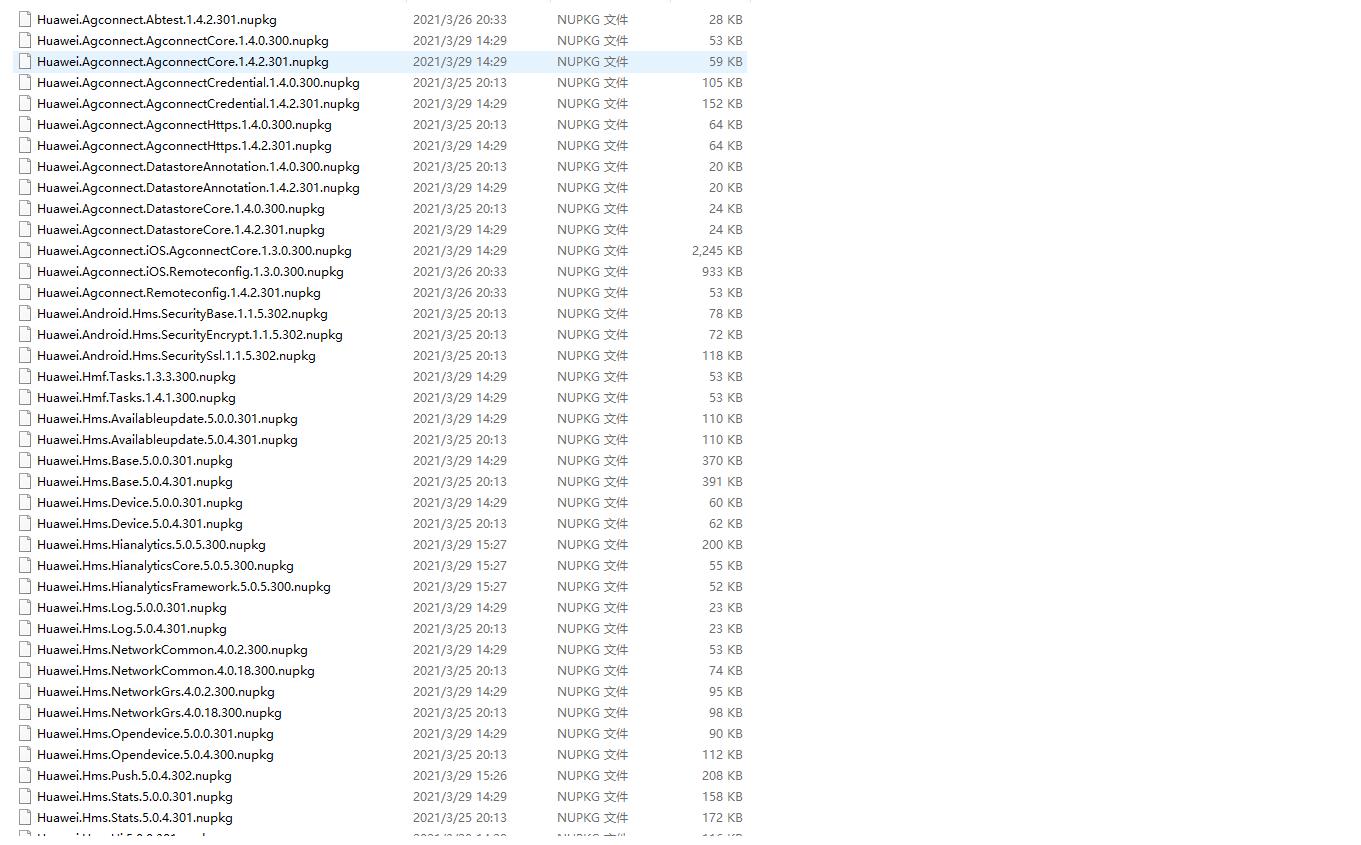
Task: Select file name Huawei.Hms.Opendevice.5.0.4.300.nupkg
Action: (x=155, y=754)
